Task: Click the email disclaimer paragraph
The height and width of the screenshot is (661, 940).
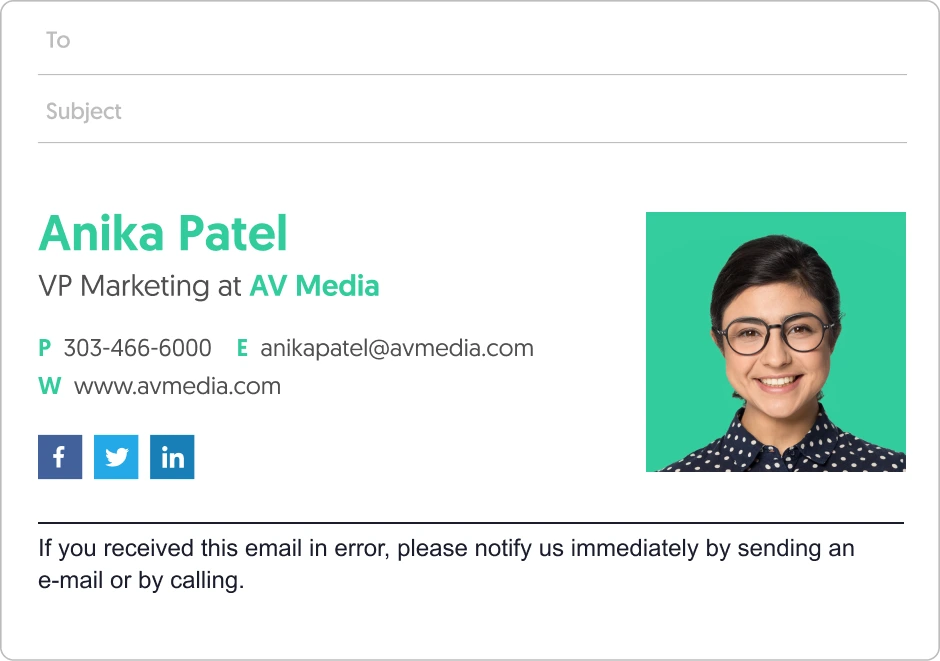Action: (445, 549)
